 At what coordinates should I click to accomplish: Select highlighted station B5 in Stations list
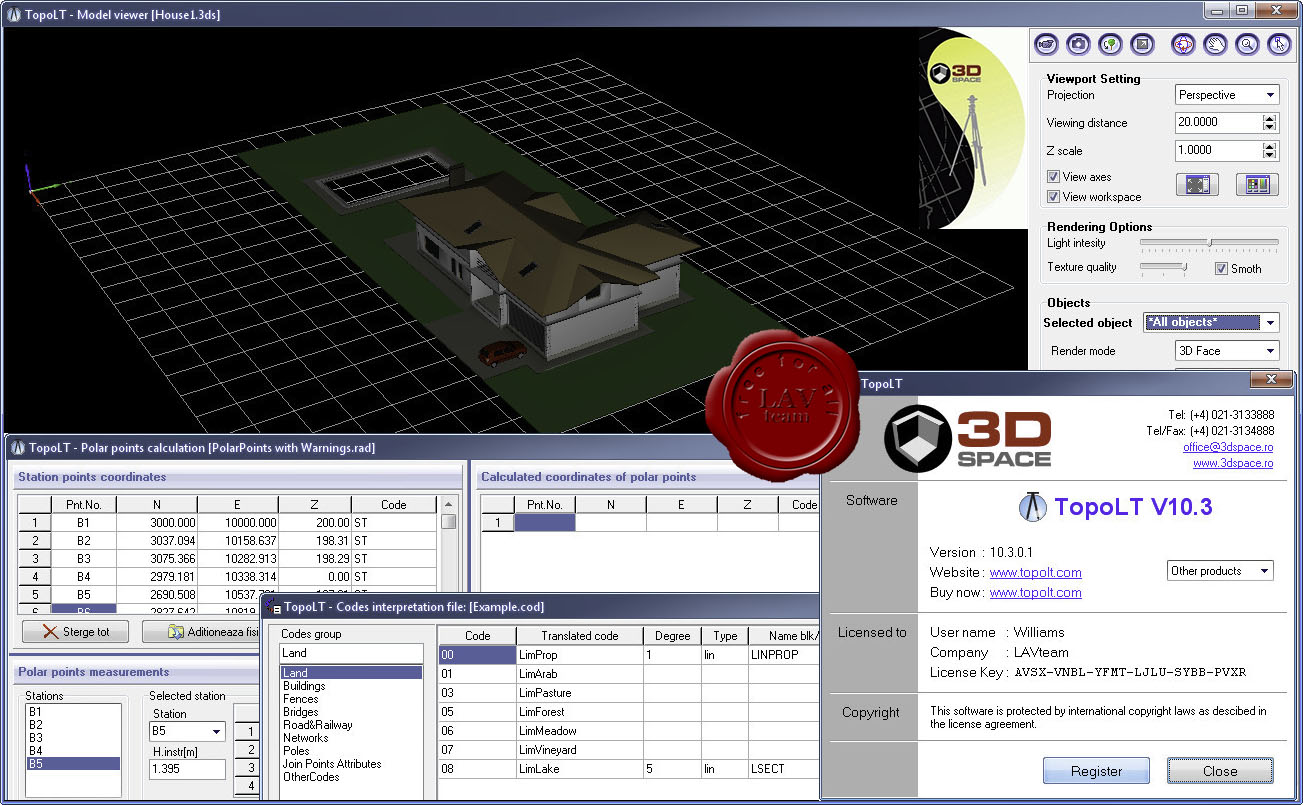coord(73,764)
